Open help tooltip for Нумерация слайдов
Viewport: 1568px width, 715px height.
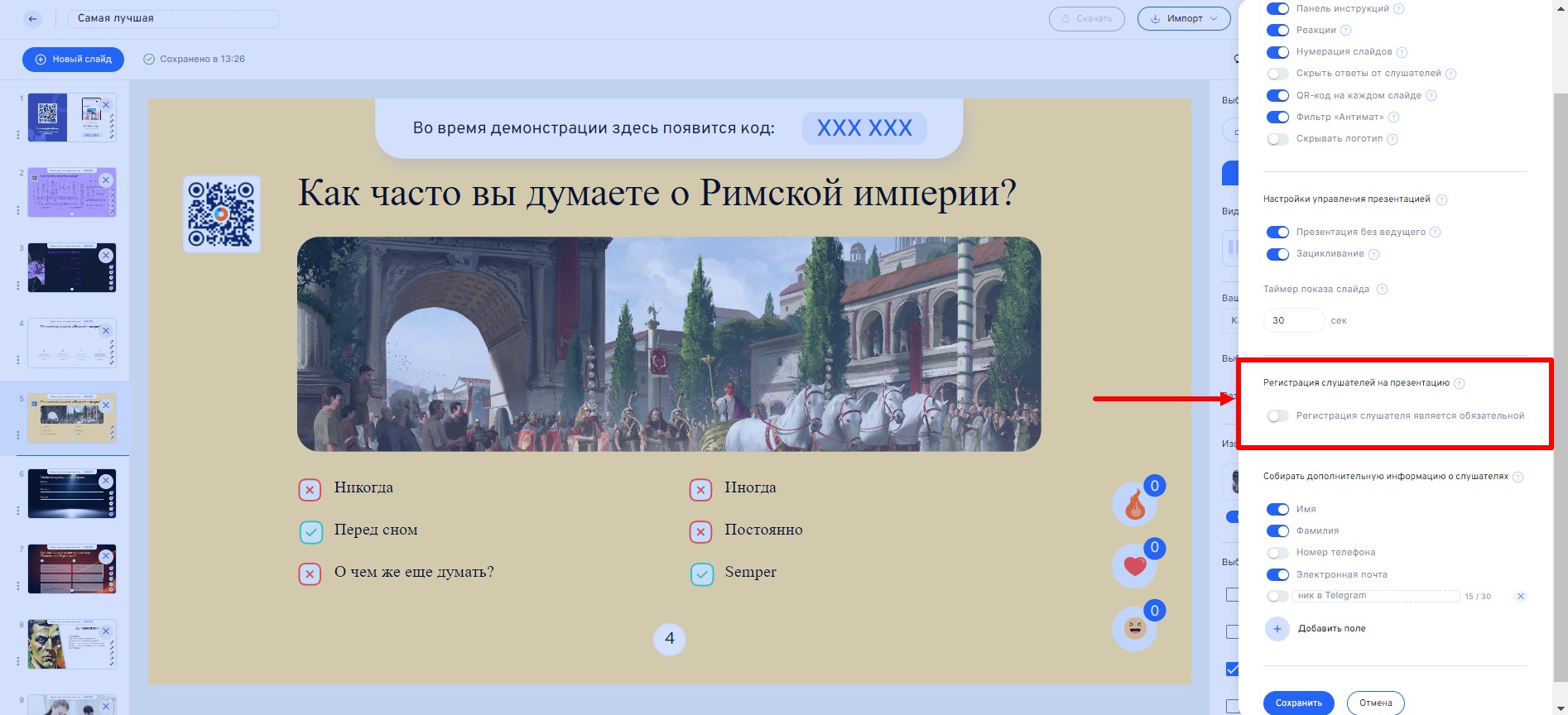tap(1402, 52)
